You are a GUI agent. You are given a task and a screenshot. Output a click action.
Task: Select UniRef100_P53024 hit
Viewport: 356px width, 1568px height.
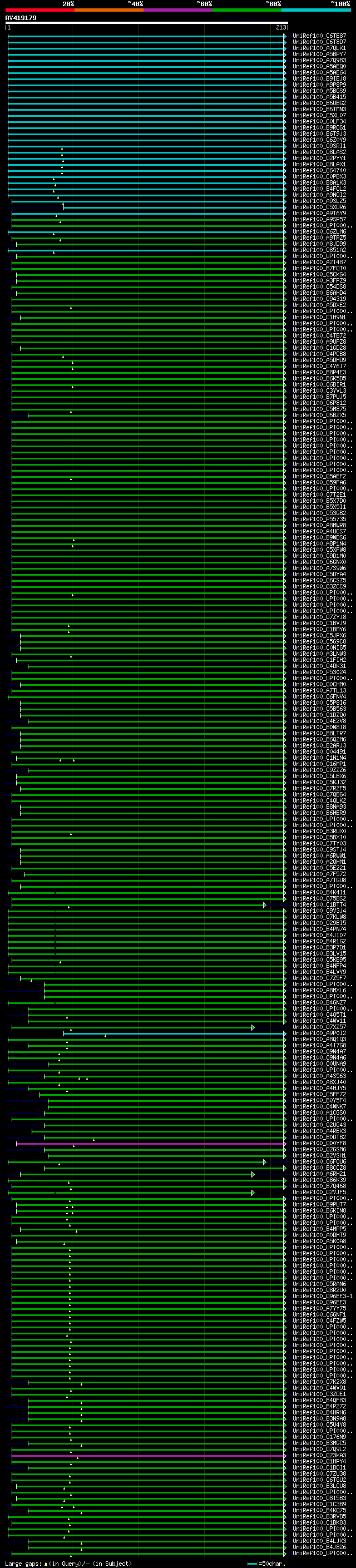coord(319,672)
